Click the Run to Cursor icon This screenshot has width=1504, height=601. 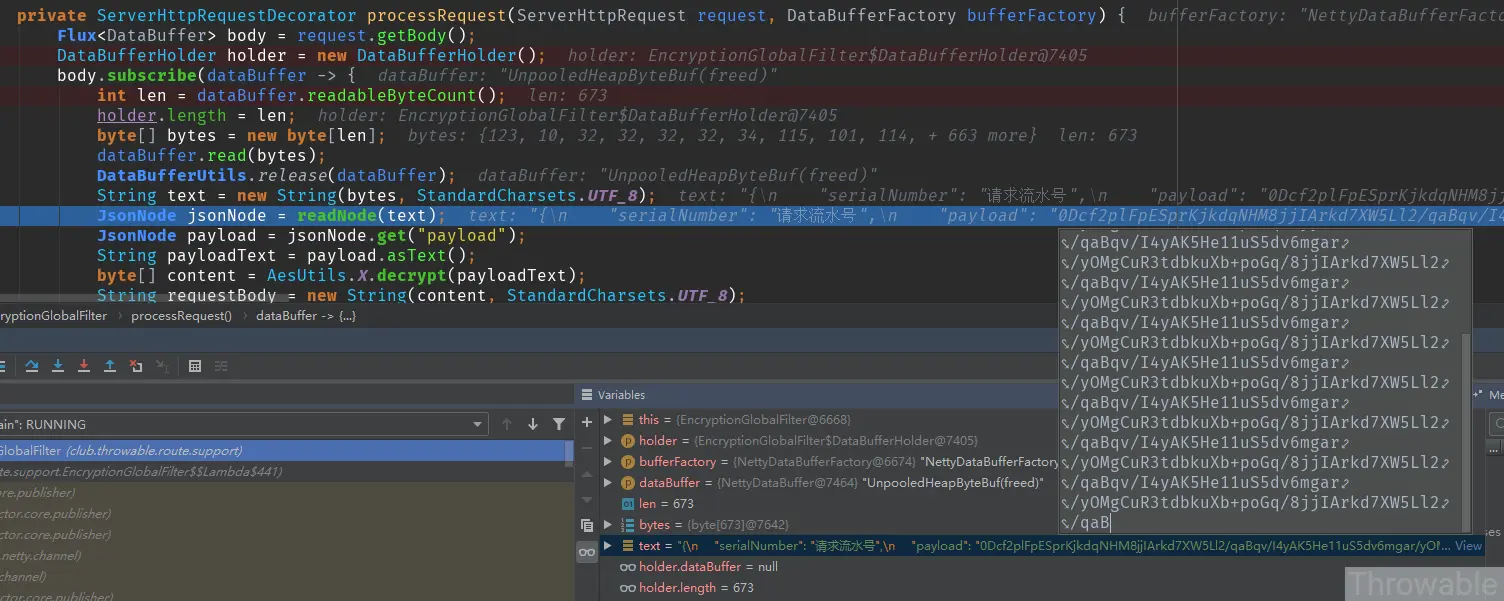(x=162, y=366)
